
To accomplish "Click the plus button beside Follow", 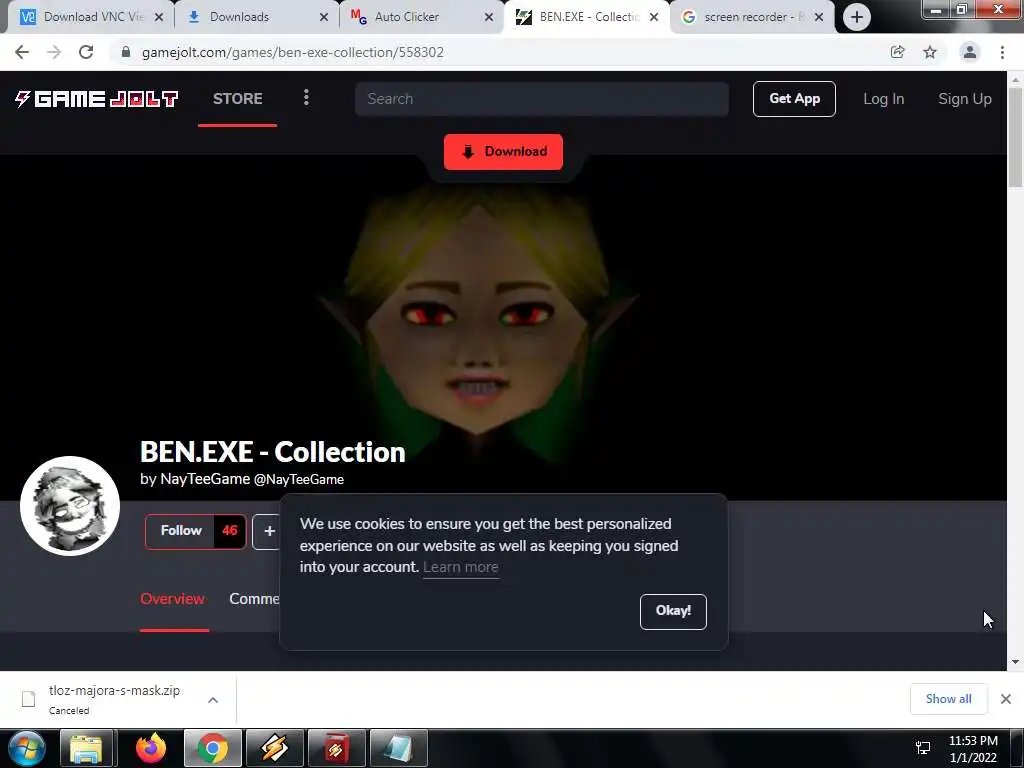I will [267, 531].
